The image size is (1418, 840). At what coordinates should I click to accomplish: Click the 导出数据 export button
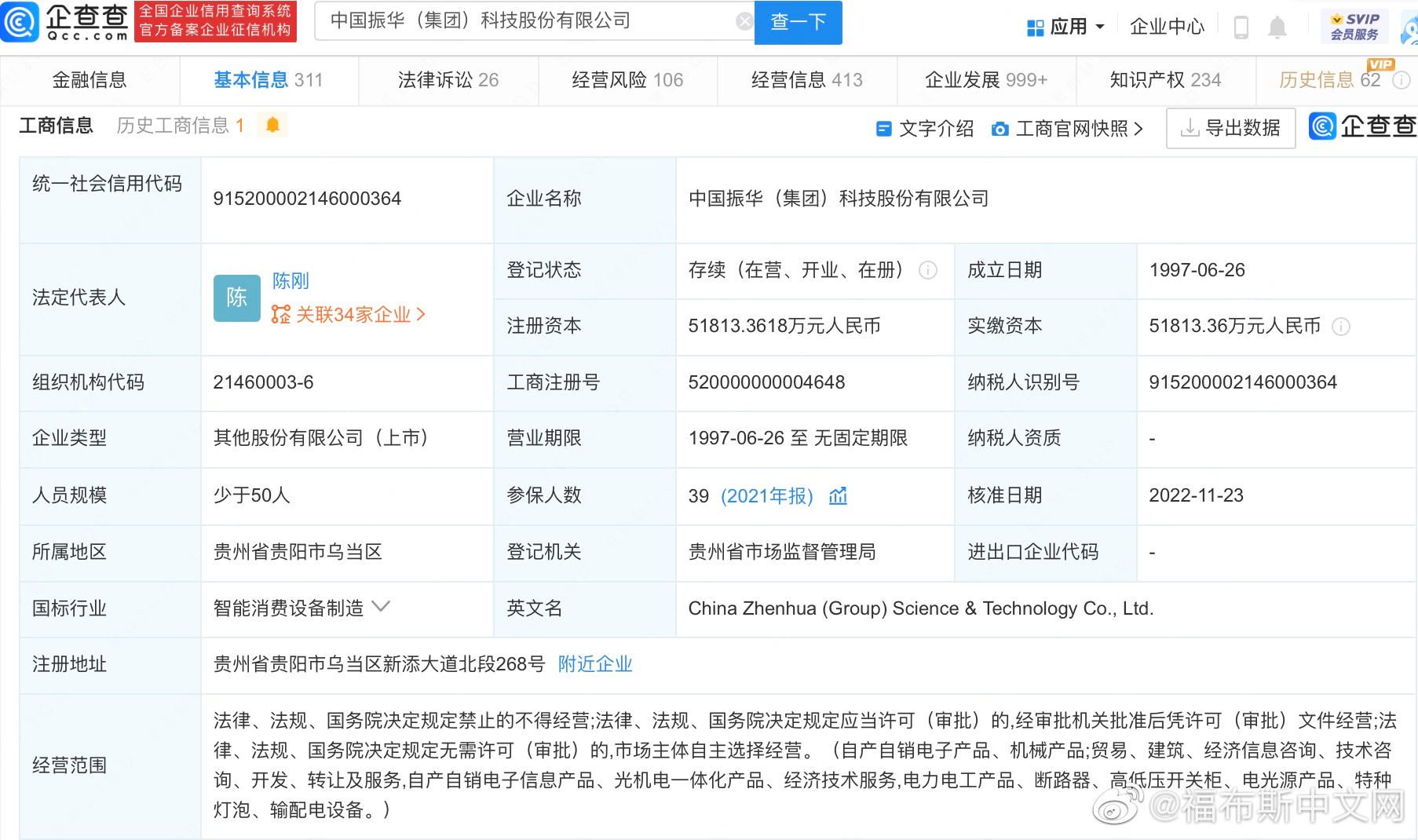click(x=1230, y=128)
